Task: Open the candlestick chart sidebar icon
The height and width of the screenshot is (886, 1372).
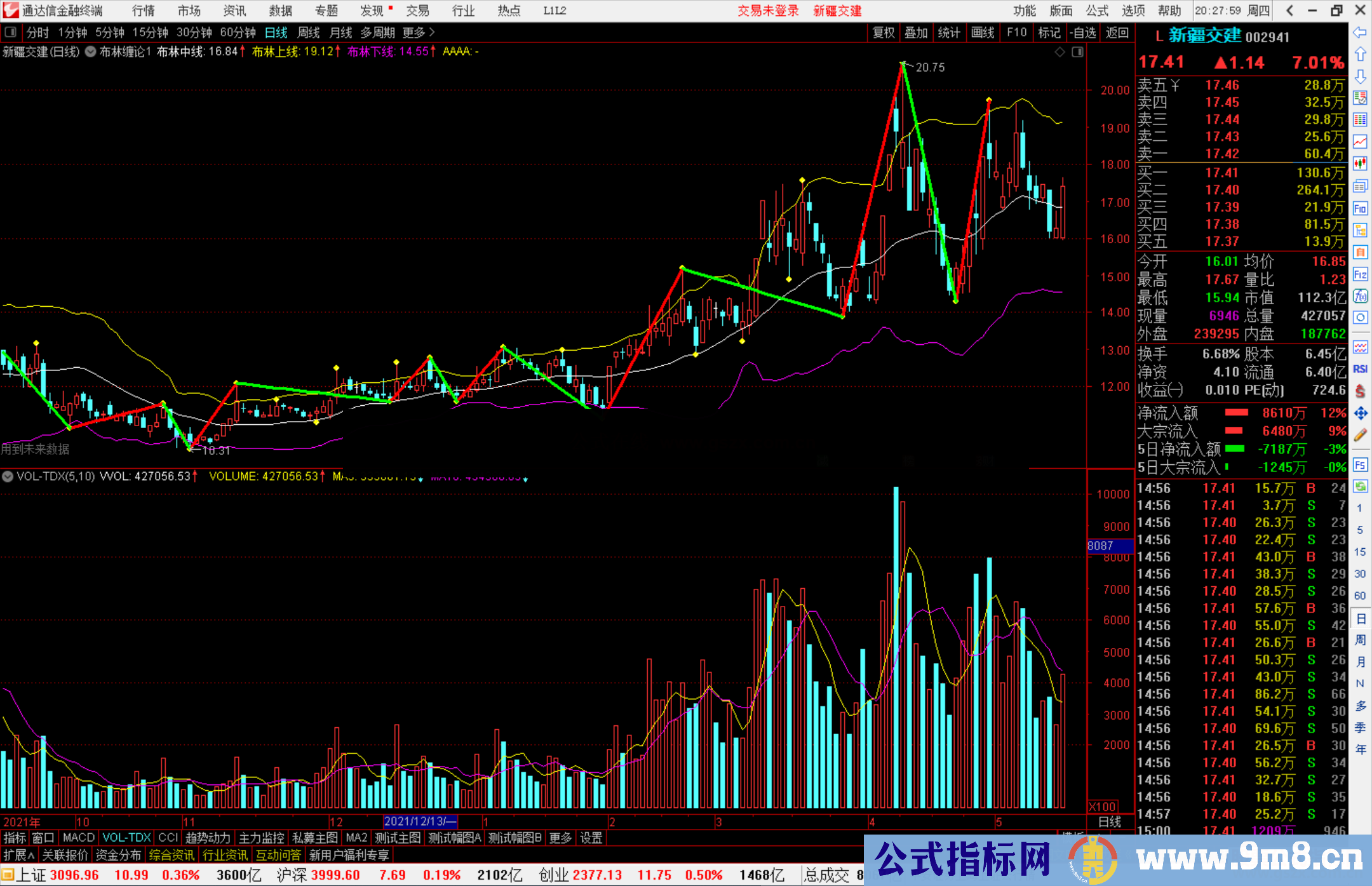Action: click(1360, 164)
